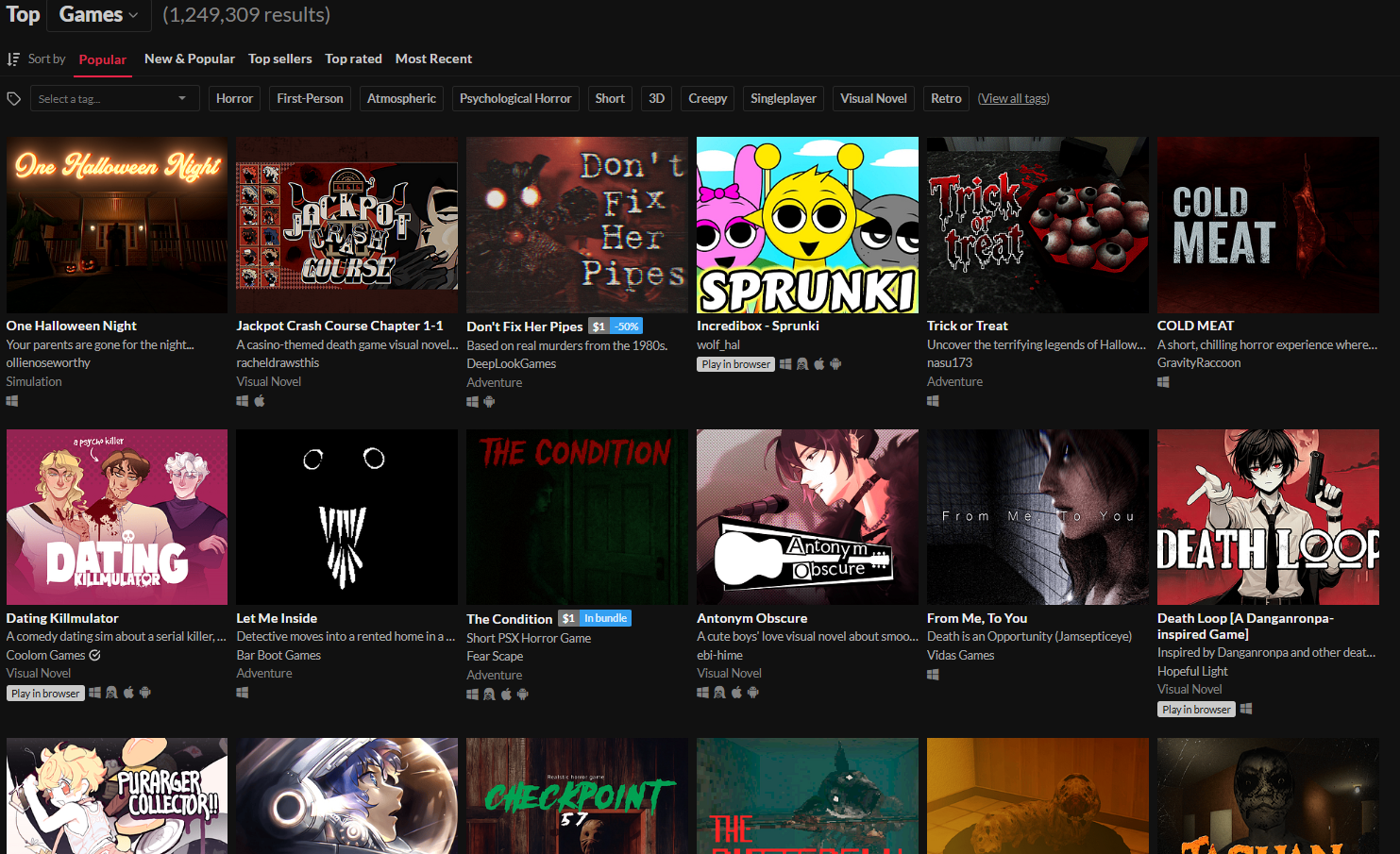Open the Trick or Treat title link
The image size is (1400, 854).
coord(968,326)
